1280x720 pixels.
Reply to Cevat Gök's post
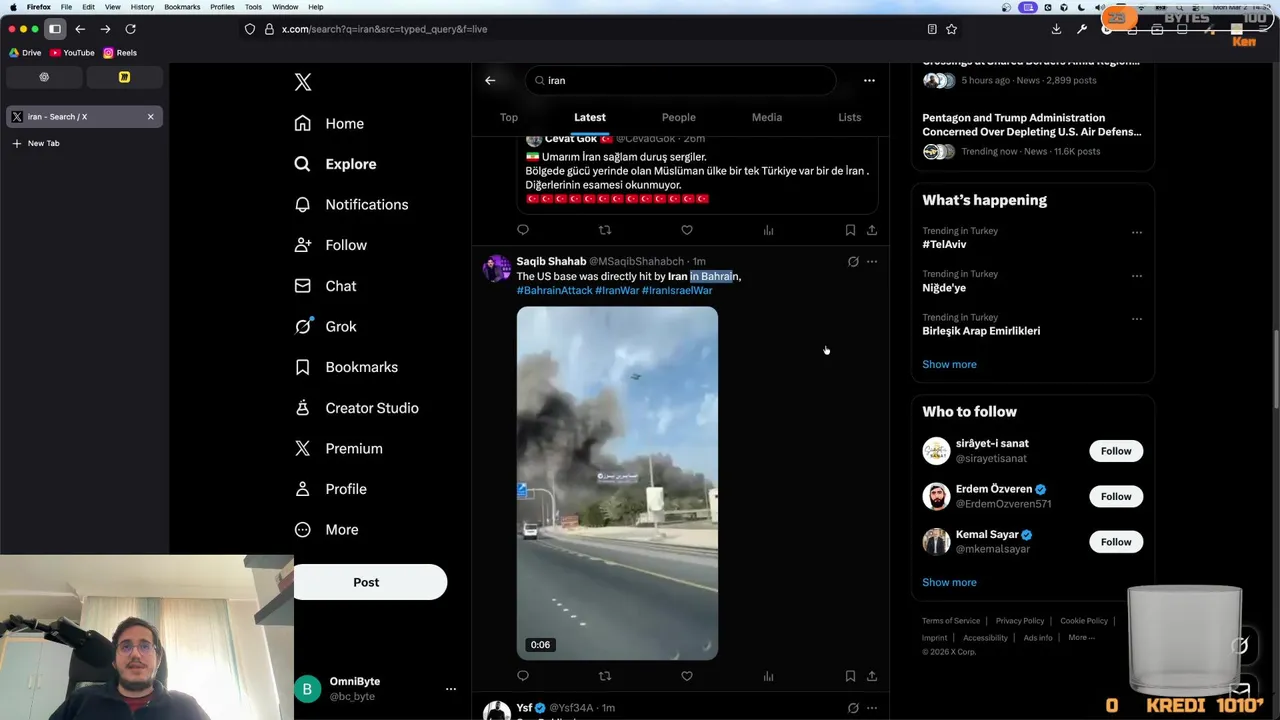coord(523,230)
